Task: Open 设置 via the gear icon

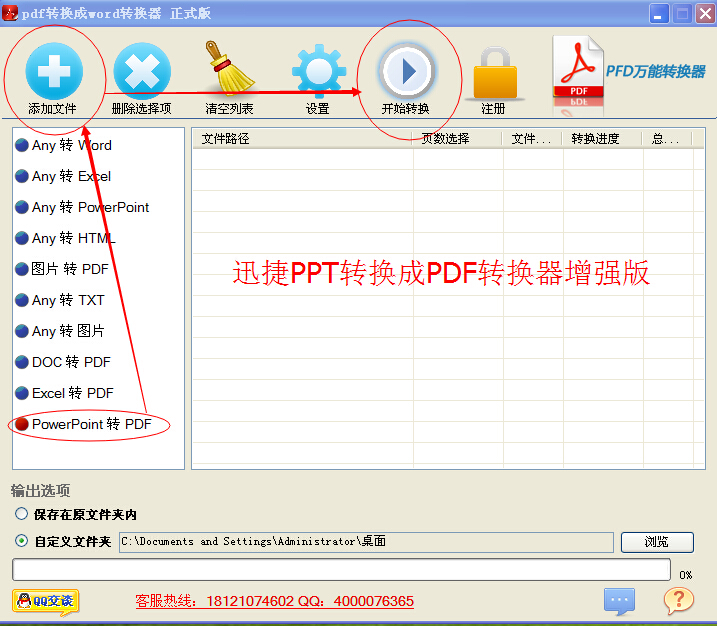Action: (x=319, y=71)
